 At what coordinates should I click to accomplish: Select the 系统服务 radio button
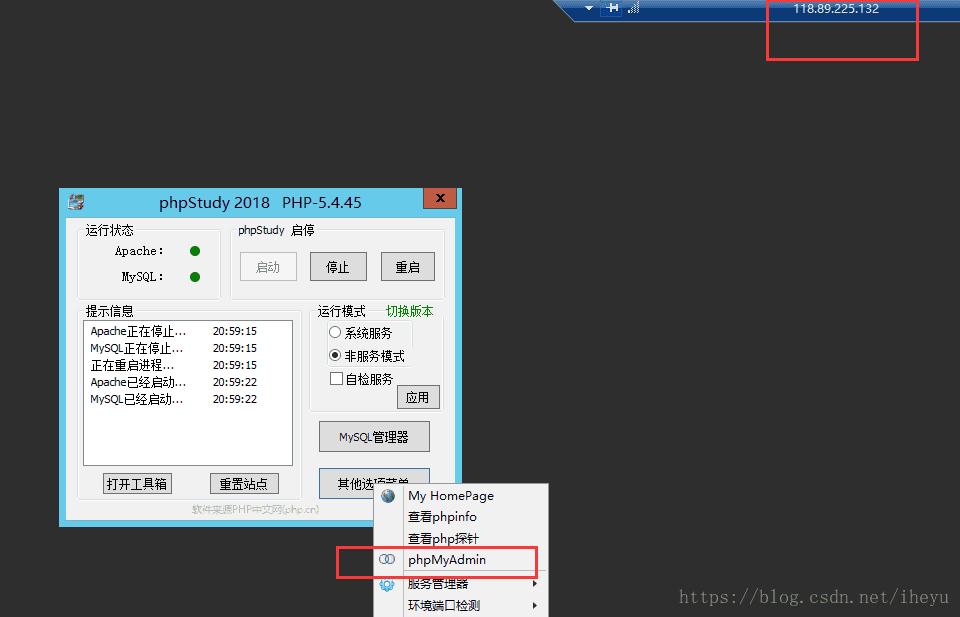pyautogui.click(x=335, y=332)
